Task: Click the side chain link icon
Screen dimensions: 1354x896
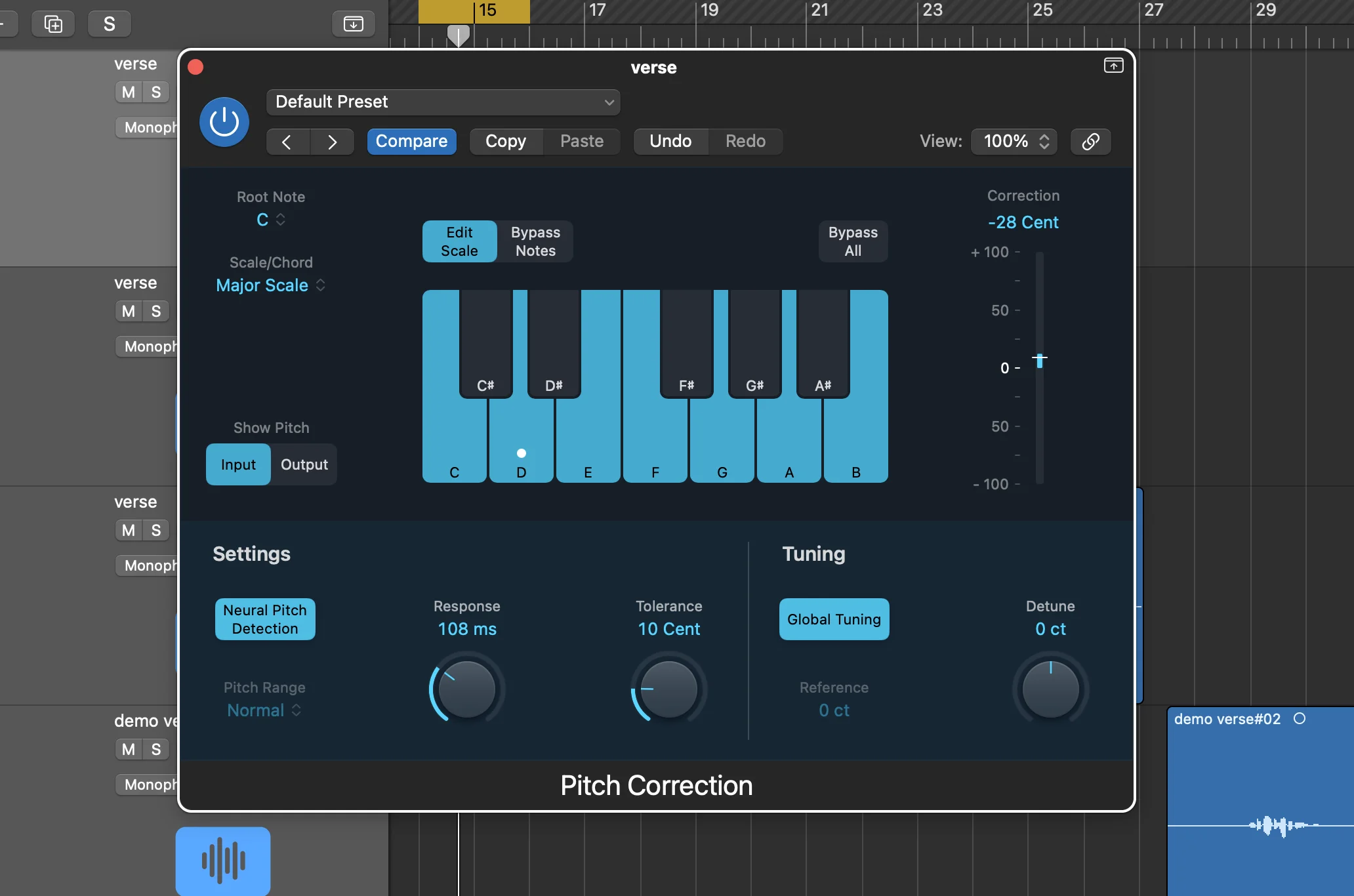Action: point(1090,141)
